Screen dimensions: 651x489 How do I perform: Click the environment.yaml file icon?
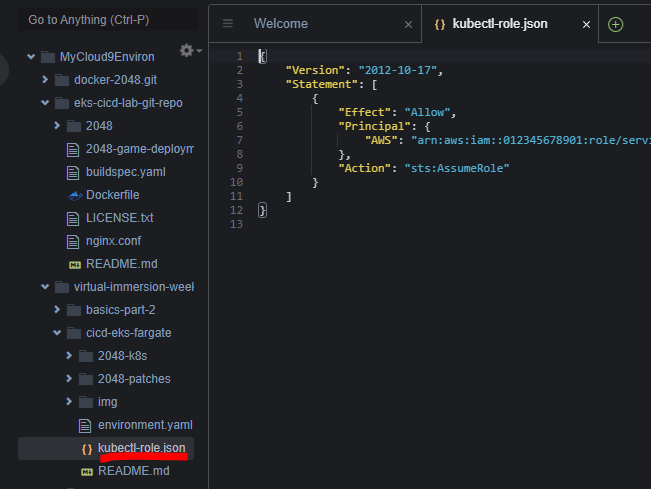tap(85, 425)
